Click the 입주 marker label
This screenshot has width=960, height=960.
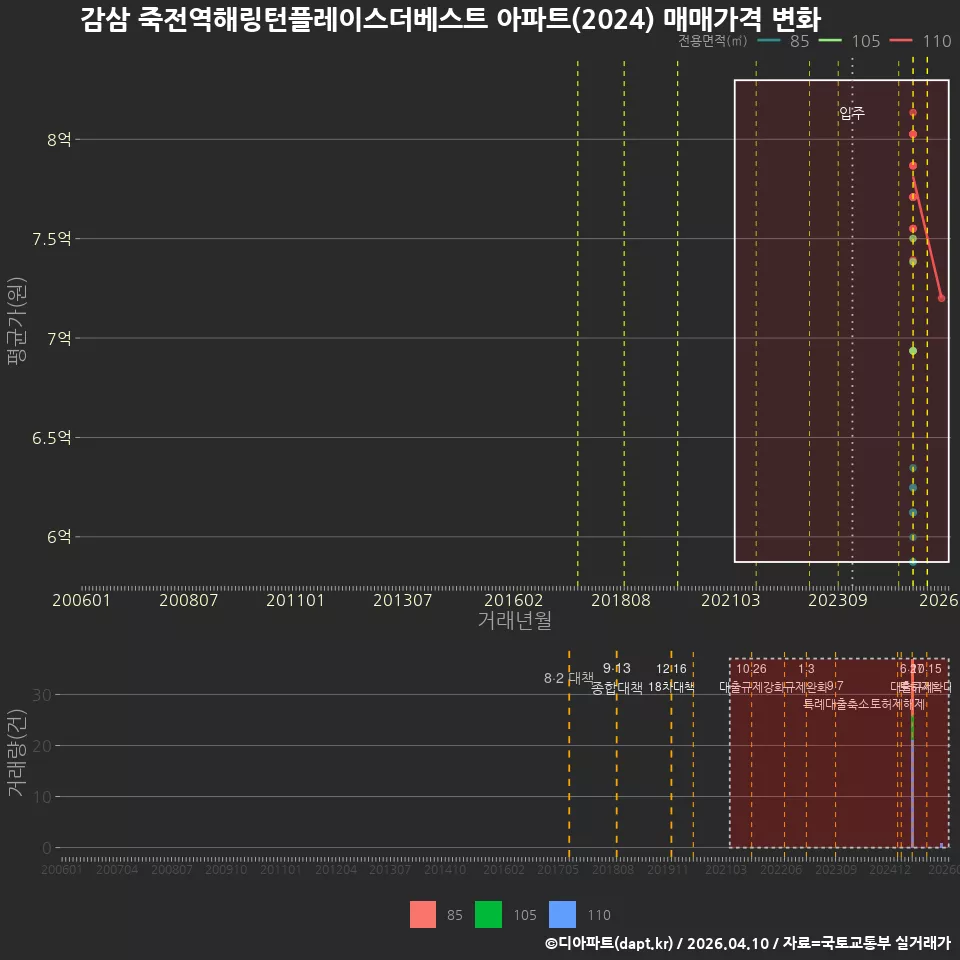(x=852, y=113)
